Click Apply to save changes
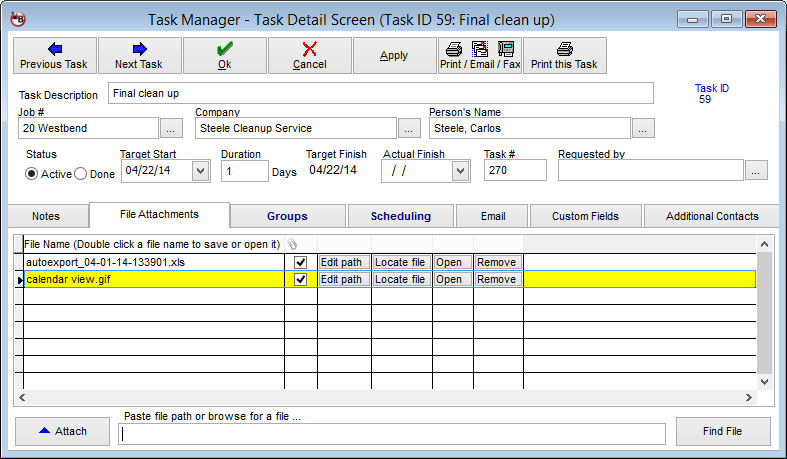 tap(394, 55)
